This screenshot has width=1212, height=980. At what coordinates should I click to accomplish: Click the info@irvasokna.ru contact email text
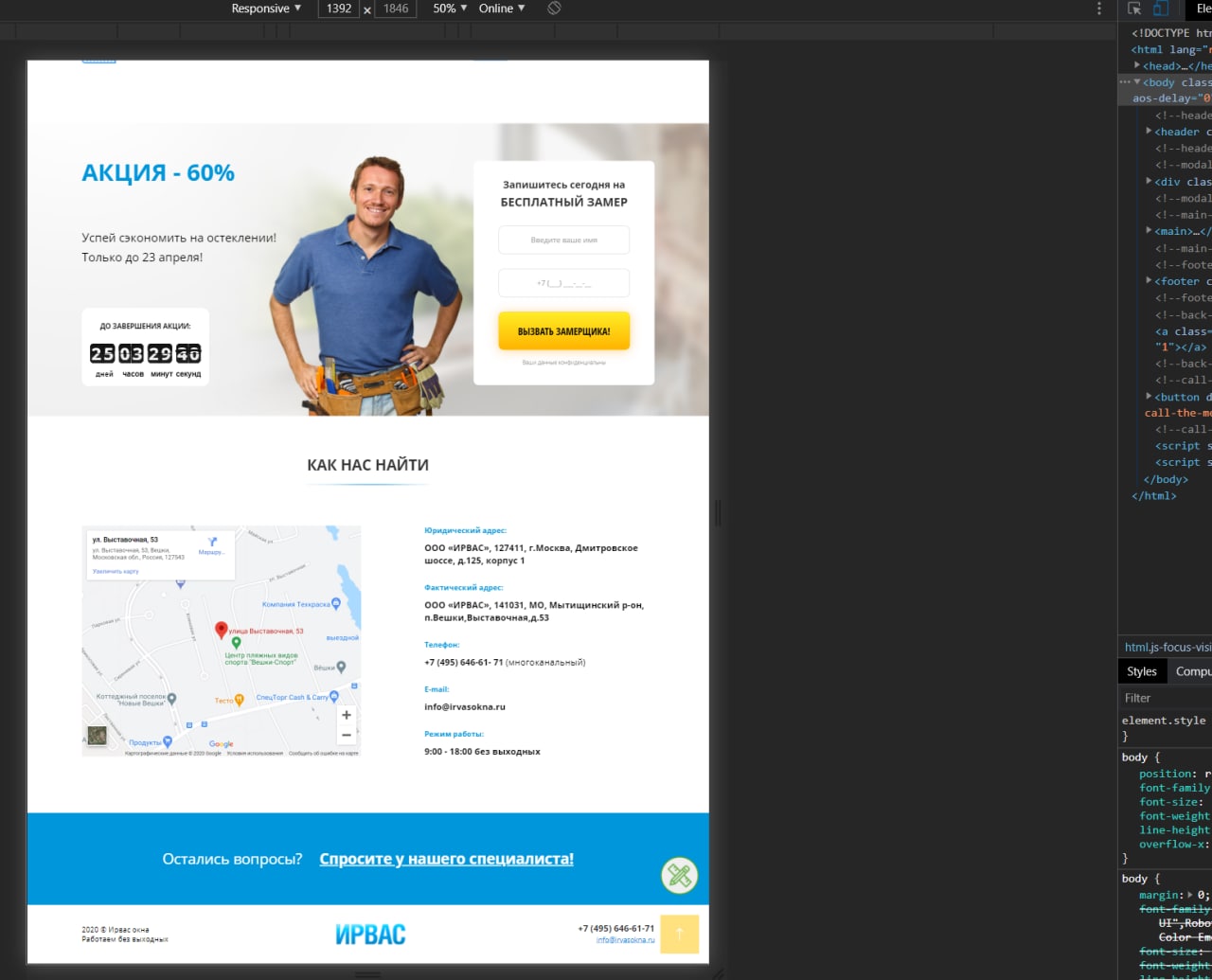pos(465,707)
